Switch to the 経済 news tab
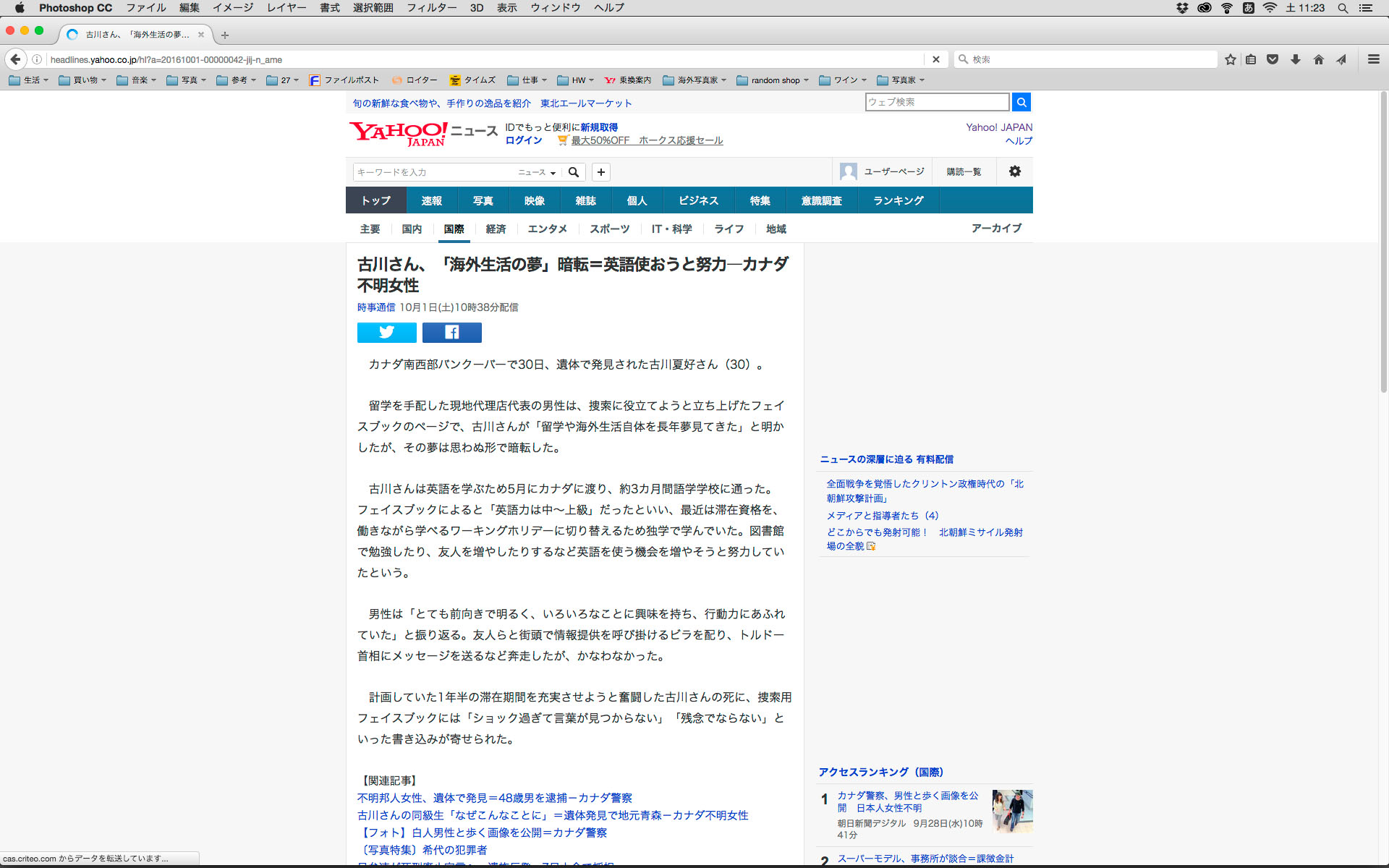Image resolution: width=1389 pixels, height=868 pixels. 496,229
